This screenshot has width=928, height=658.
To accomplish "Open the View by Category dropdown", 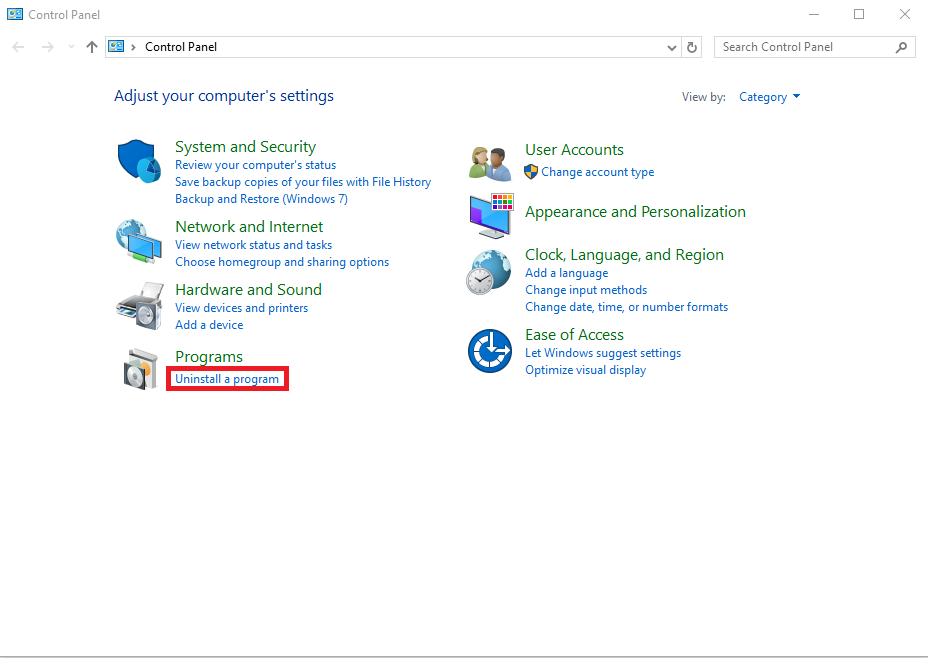I will pos(769,97).
